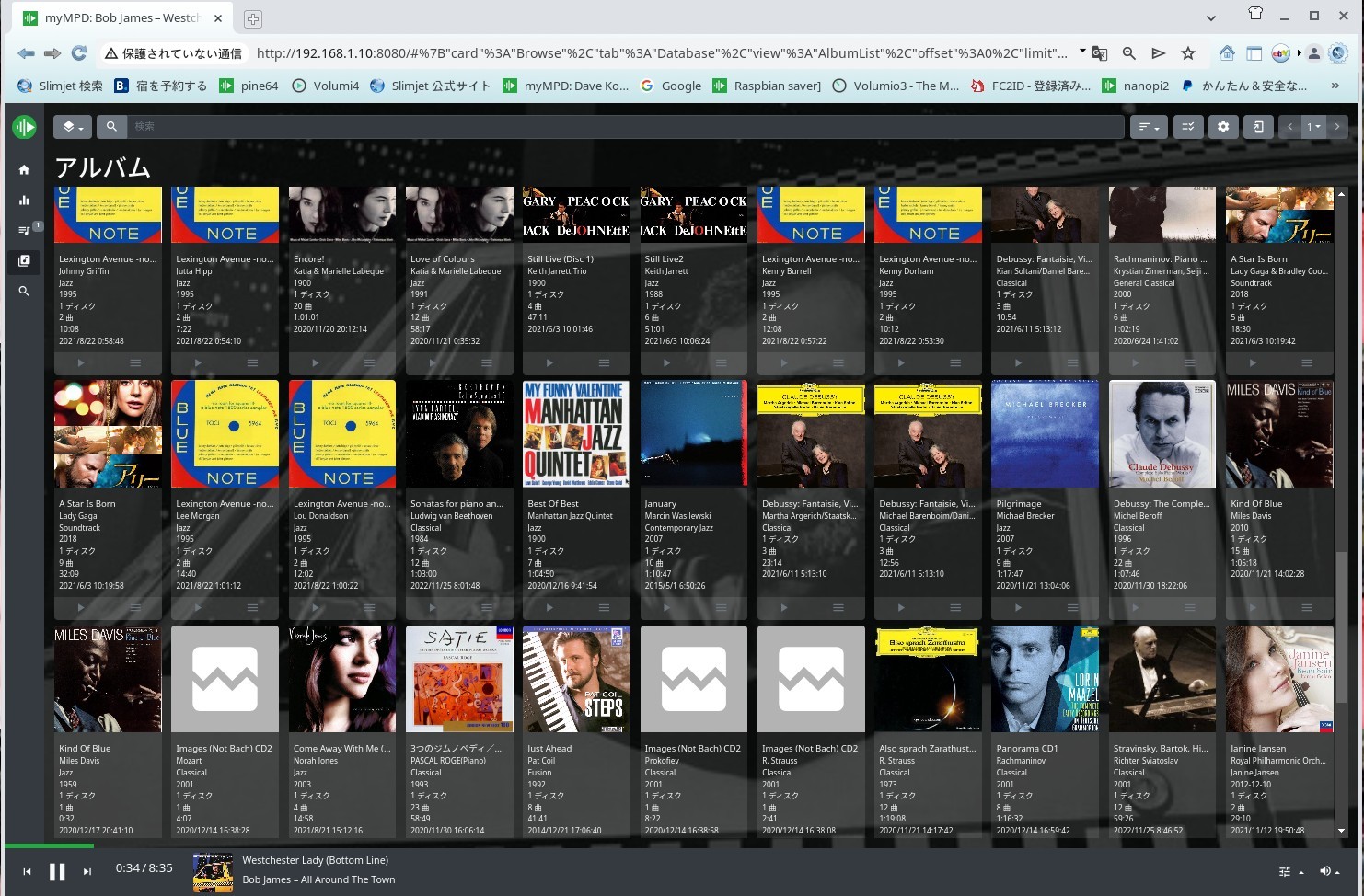Open the volume menu in footer
Screen dimensions: 1364x896
[1328, 871]
